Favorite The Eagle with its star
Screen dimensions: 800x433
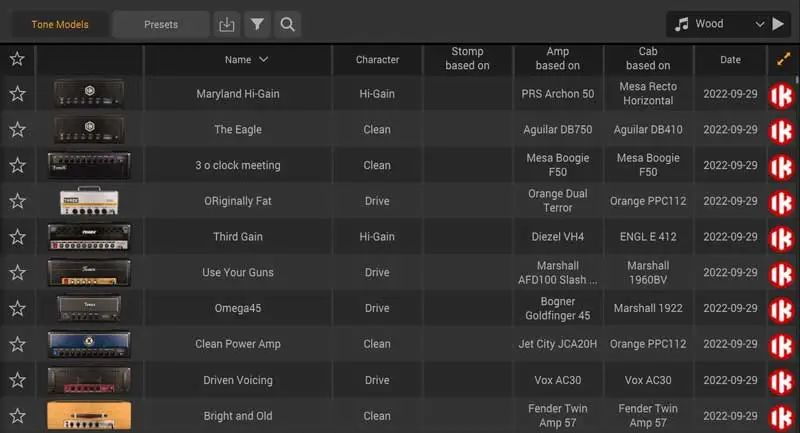pyautogui.click(x=17, y=130)
